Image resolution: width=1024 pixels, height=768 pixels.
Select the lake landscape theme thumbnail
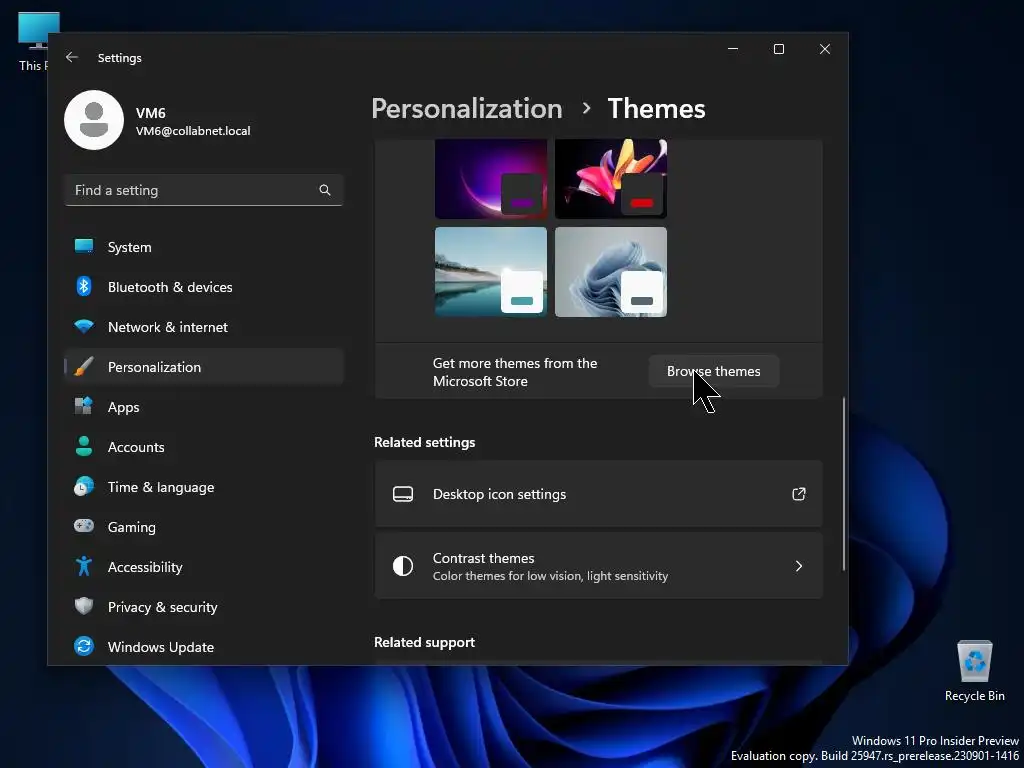tap(491, 272)
